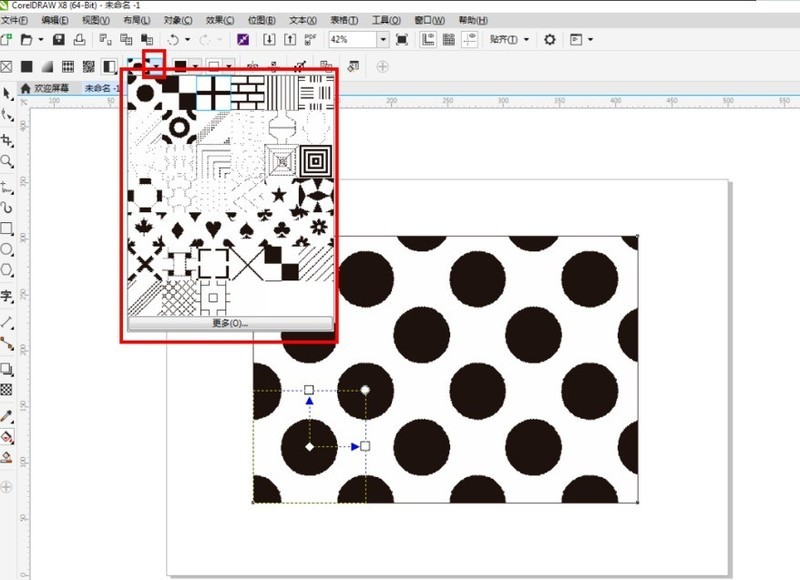
Task: Select the Text tool
Action: pos(8,296)
